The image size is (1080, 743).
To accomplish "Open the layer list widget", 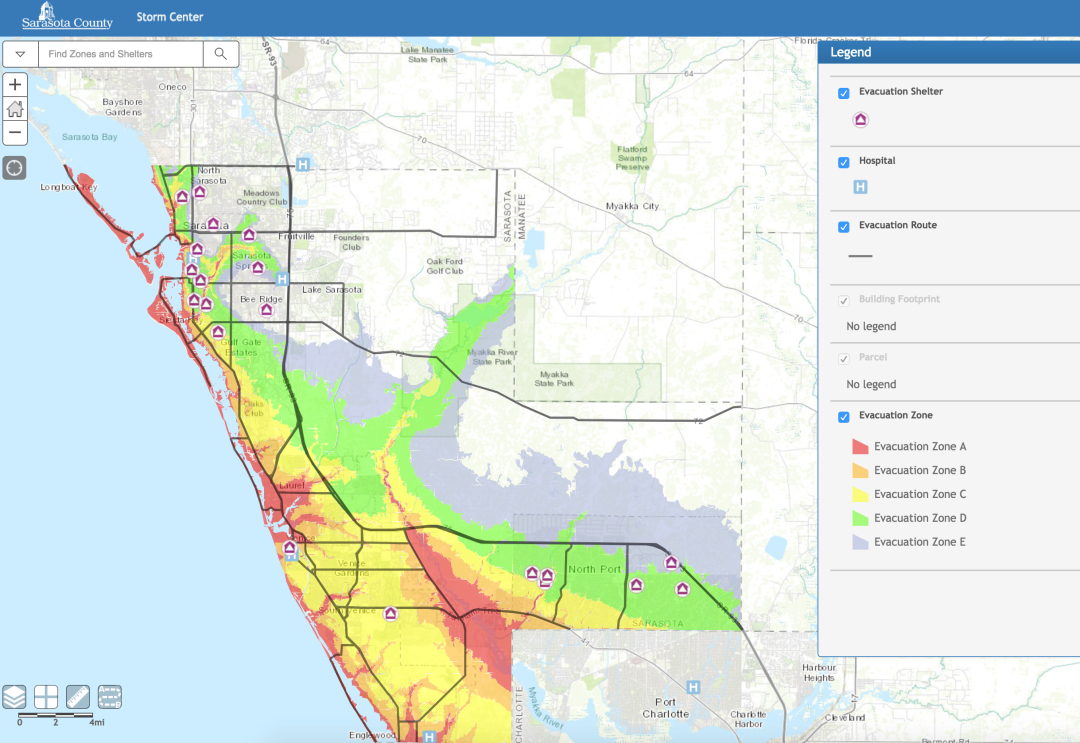I will [x=14, y=696].
